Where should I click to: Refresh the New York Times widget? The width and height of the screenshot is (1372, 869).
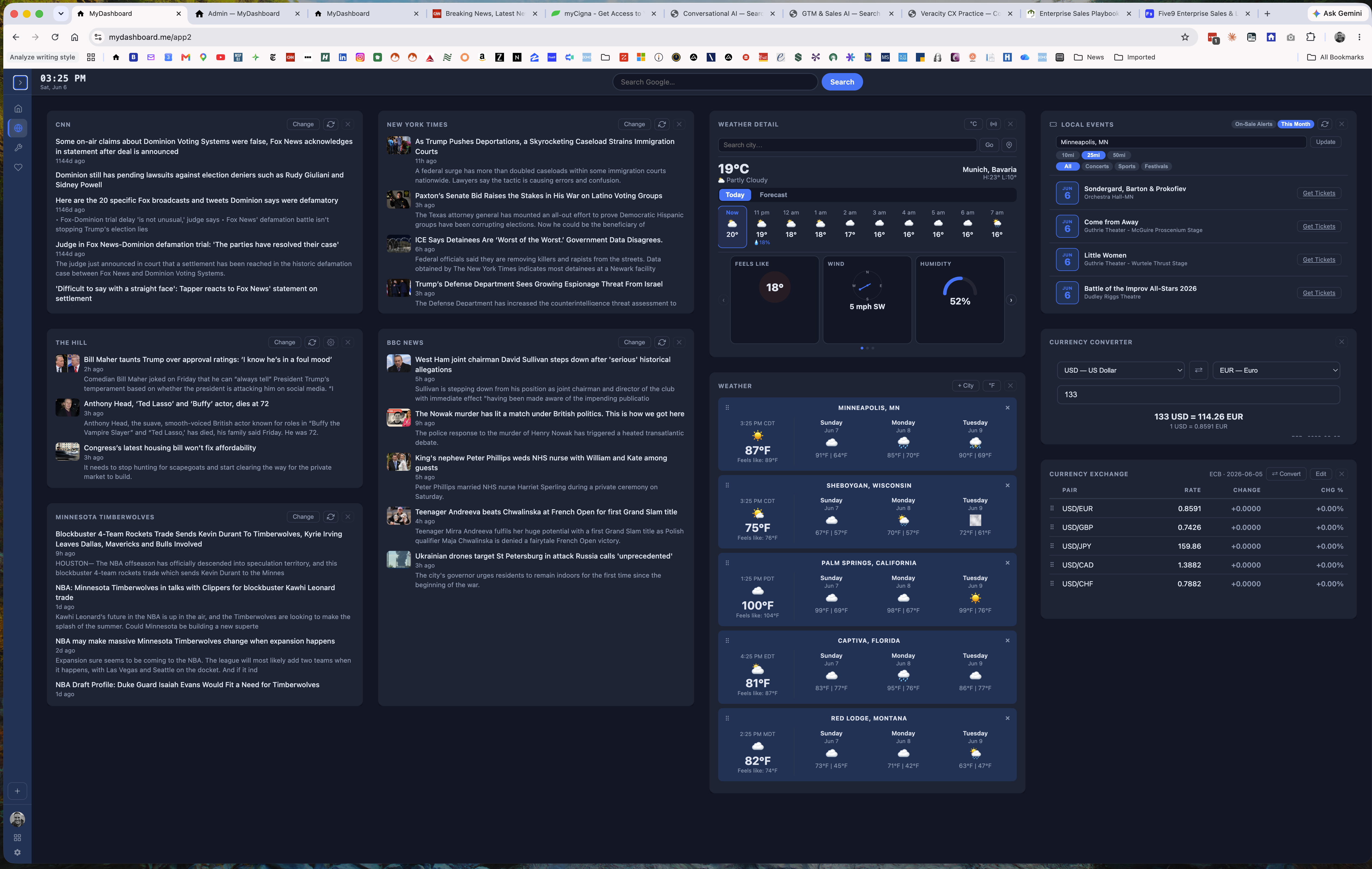click(x=661, y=124)
